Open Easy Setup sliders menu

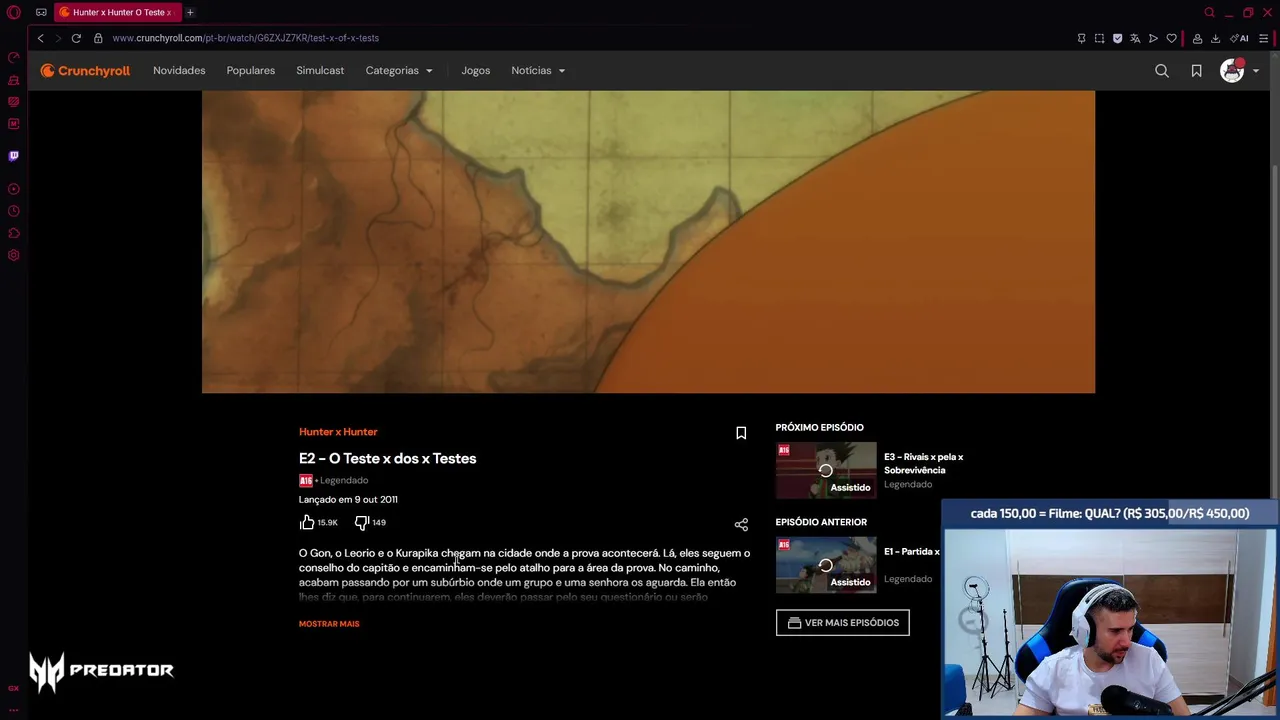coord(1264,38)
